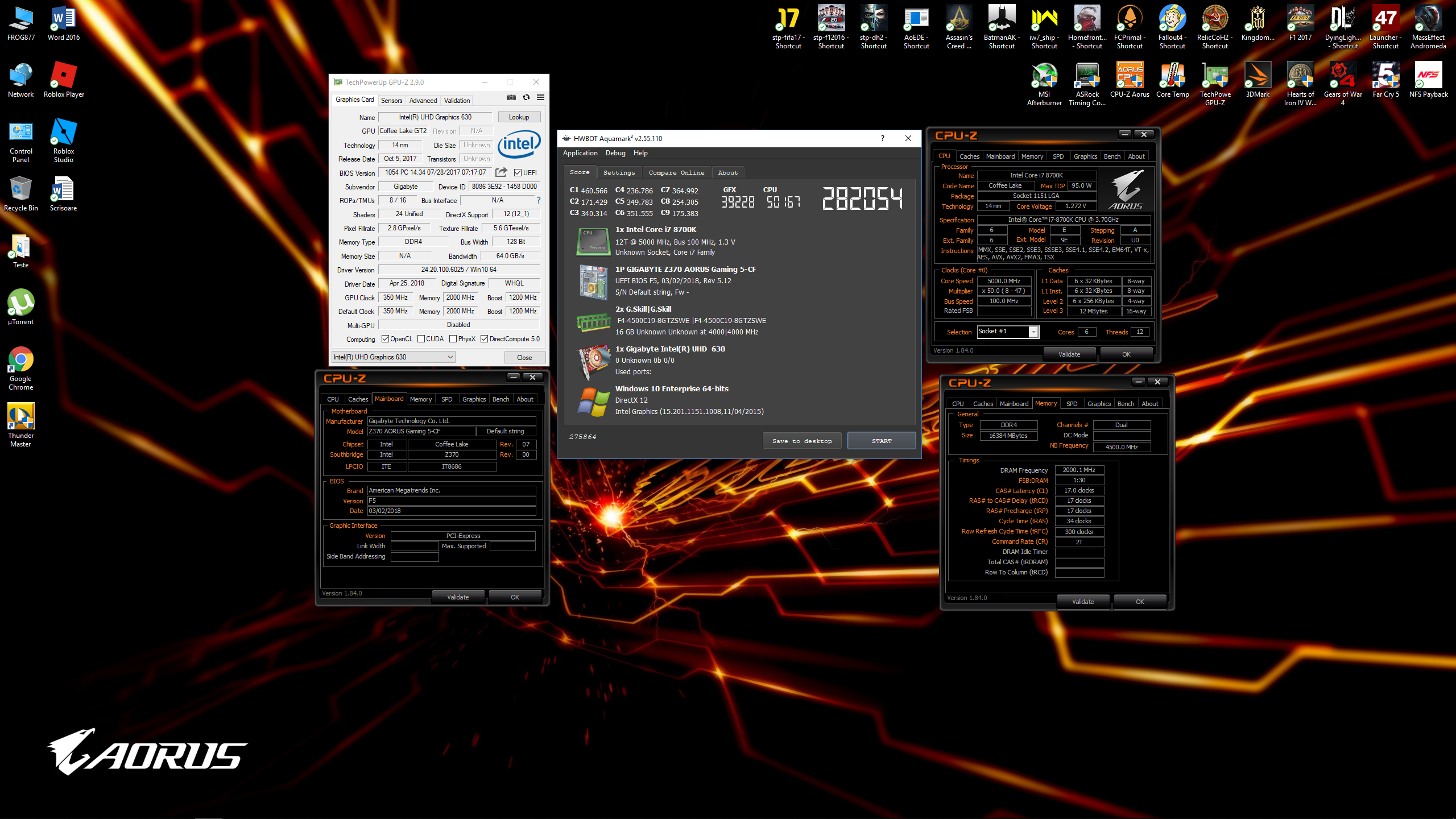
Task: Click the Intel logo in GPU-Z
Action: pyautogui.click(x=519, y=144)
